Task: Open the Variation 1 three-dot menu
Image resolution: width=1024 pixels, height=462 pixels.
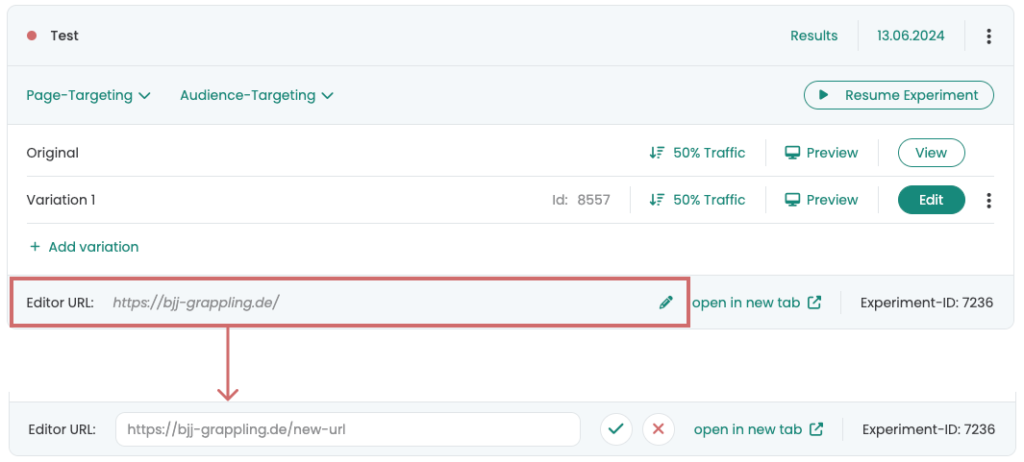Action: point(989,200)
